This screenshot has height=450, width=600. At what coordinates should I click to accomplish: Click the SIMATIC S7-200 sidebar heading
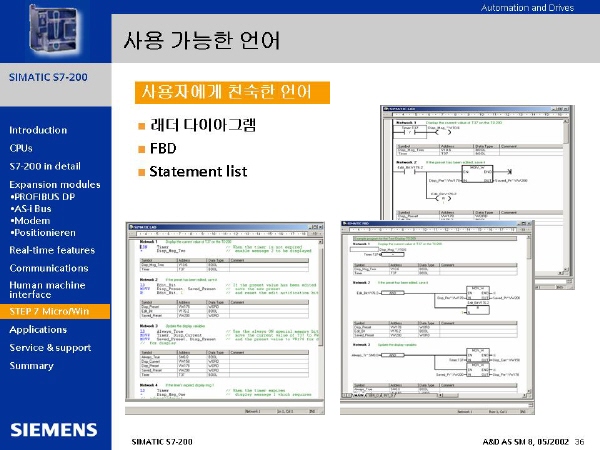pos(48,77)
